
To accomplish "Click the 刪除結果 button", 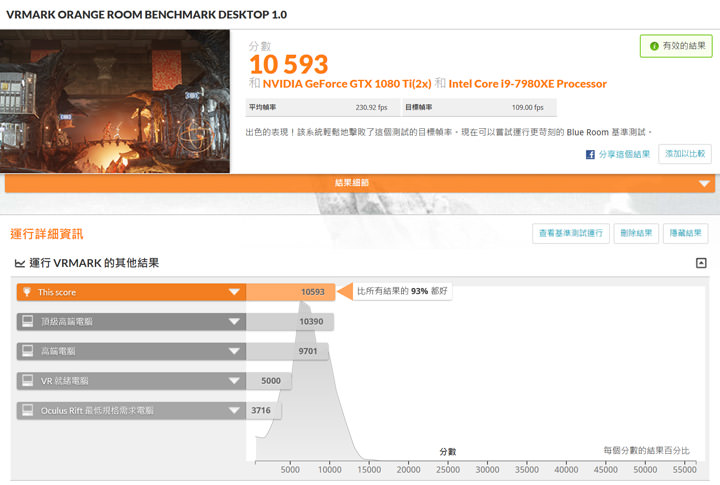I will tap(636, 233).
